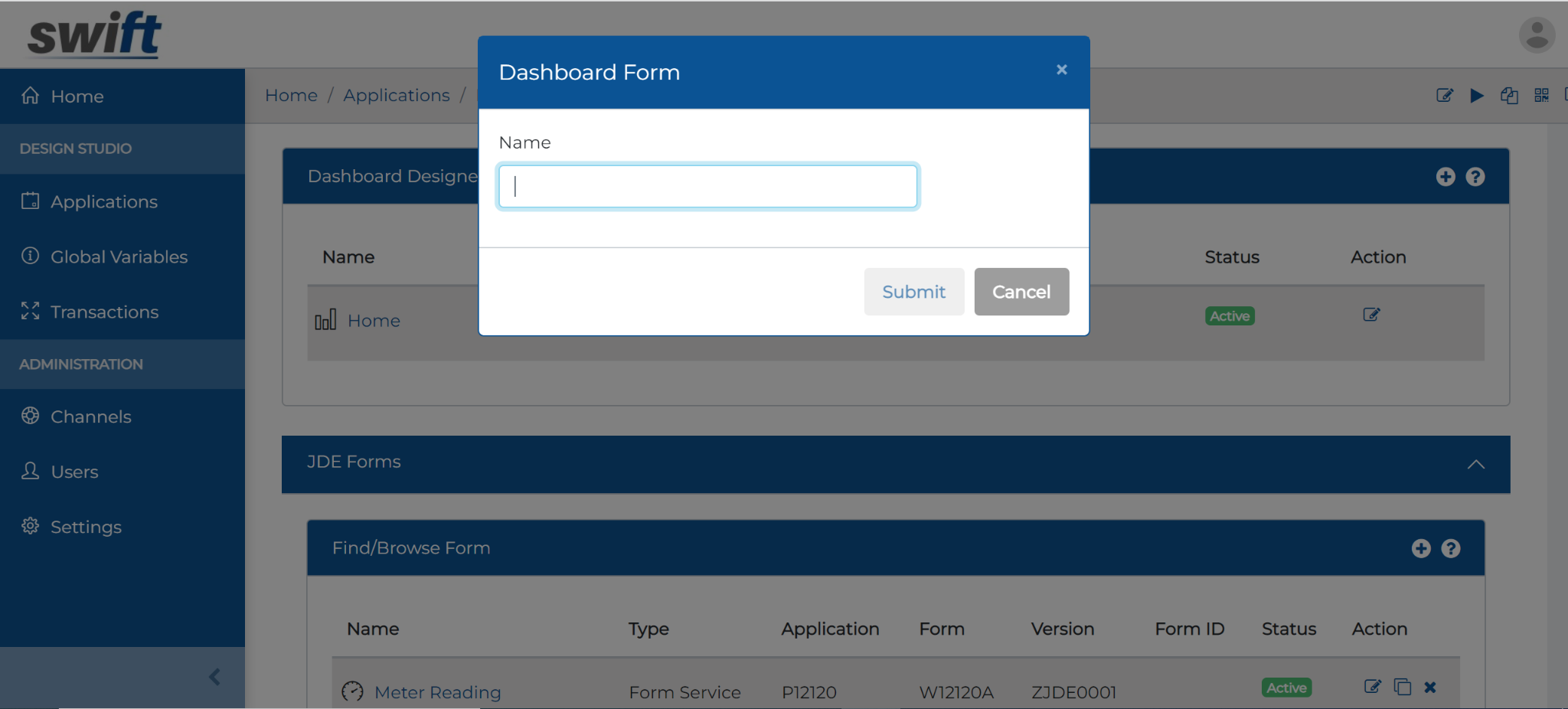Collapse the left navigation sidebar

(214, 676)
